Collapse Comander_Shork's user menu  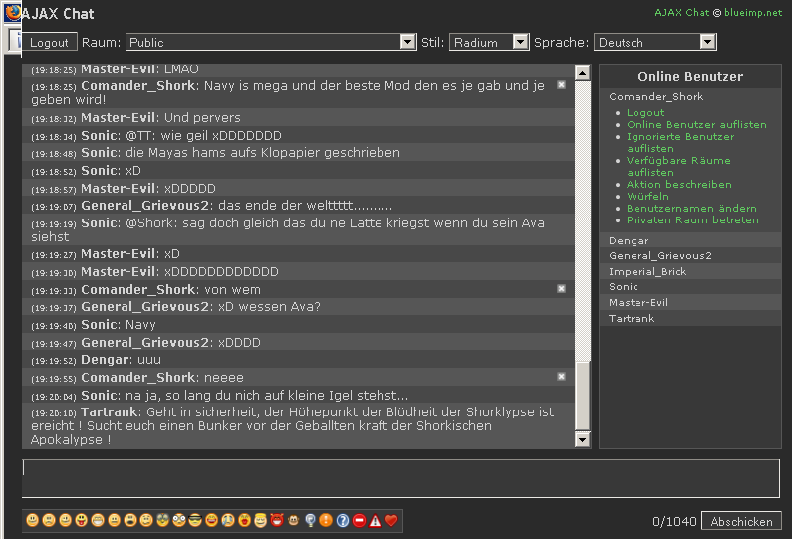(x=656, y=96)
